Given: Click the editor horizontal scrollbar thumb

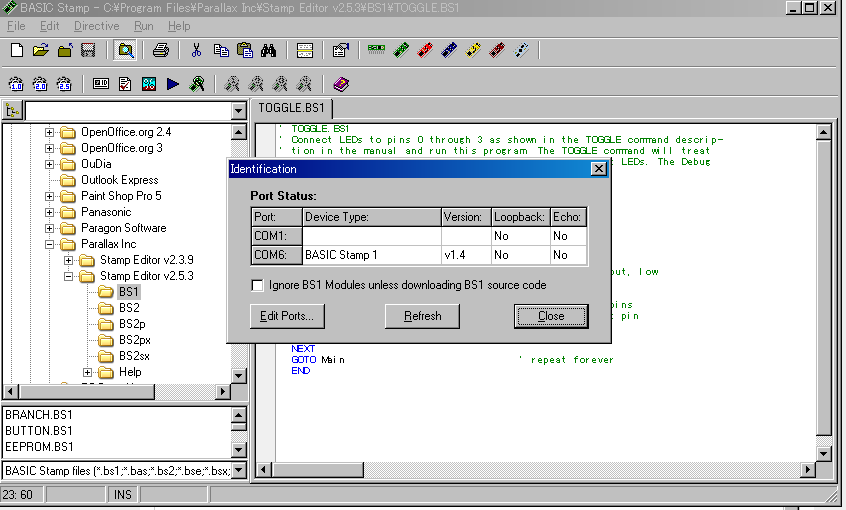Looking at the screenshot, I should tap(317, 470).
